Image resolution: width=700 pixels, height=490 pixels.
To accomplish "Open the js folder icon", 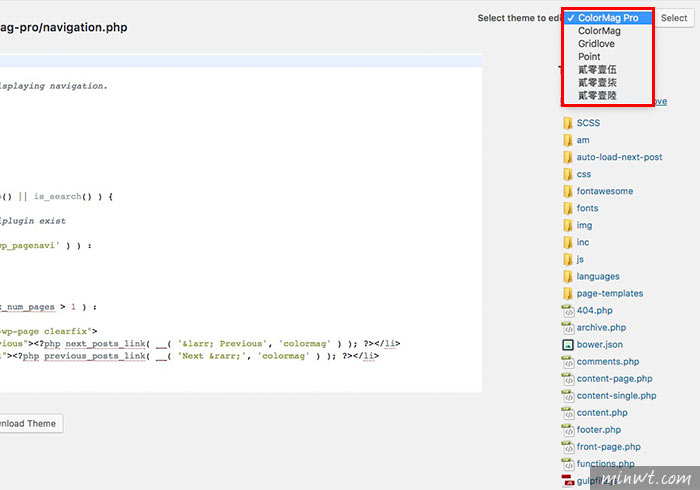I will 567,259.
